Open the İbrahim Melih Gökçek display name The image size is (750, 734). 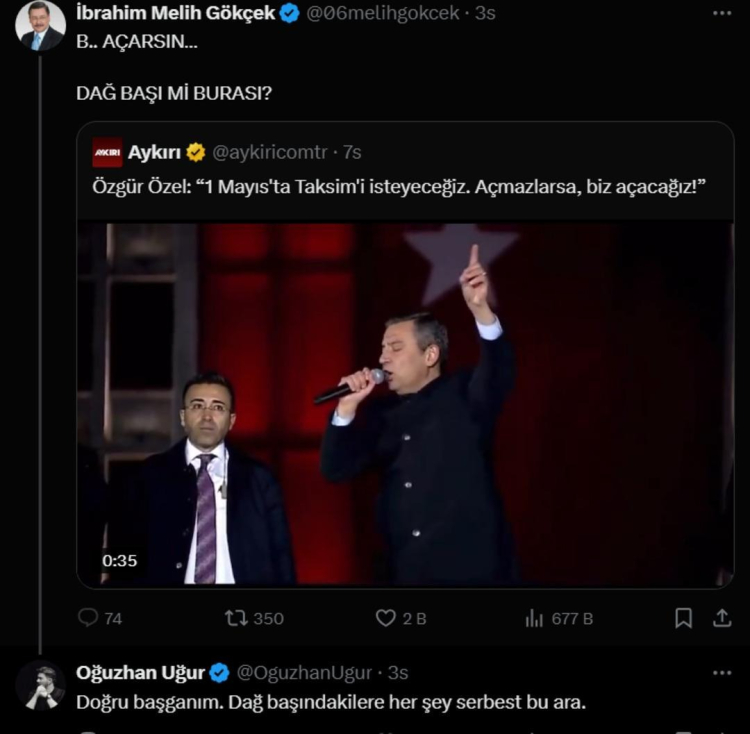pos(175,13)
